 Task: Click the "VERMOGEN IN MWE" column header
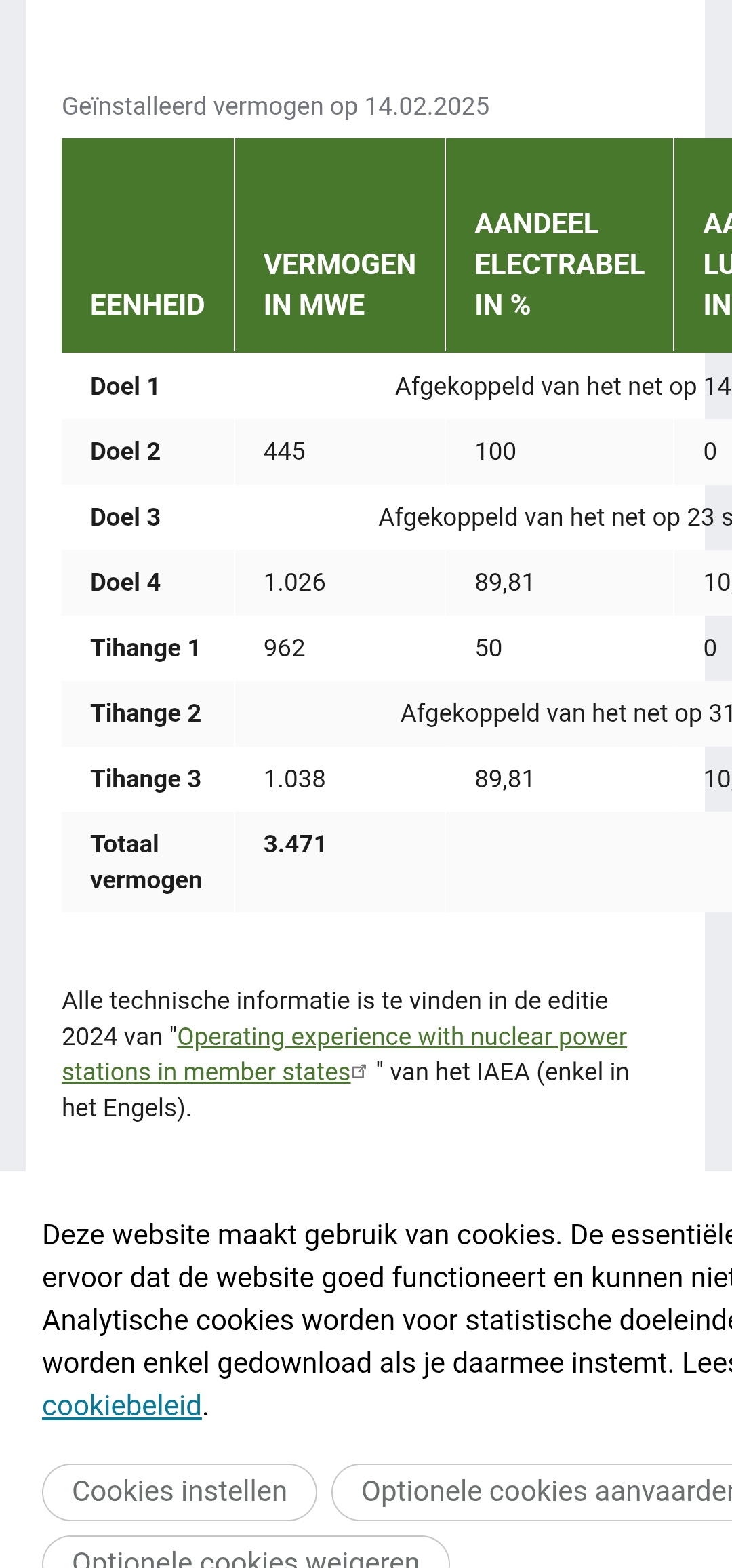pos(339,285)
